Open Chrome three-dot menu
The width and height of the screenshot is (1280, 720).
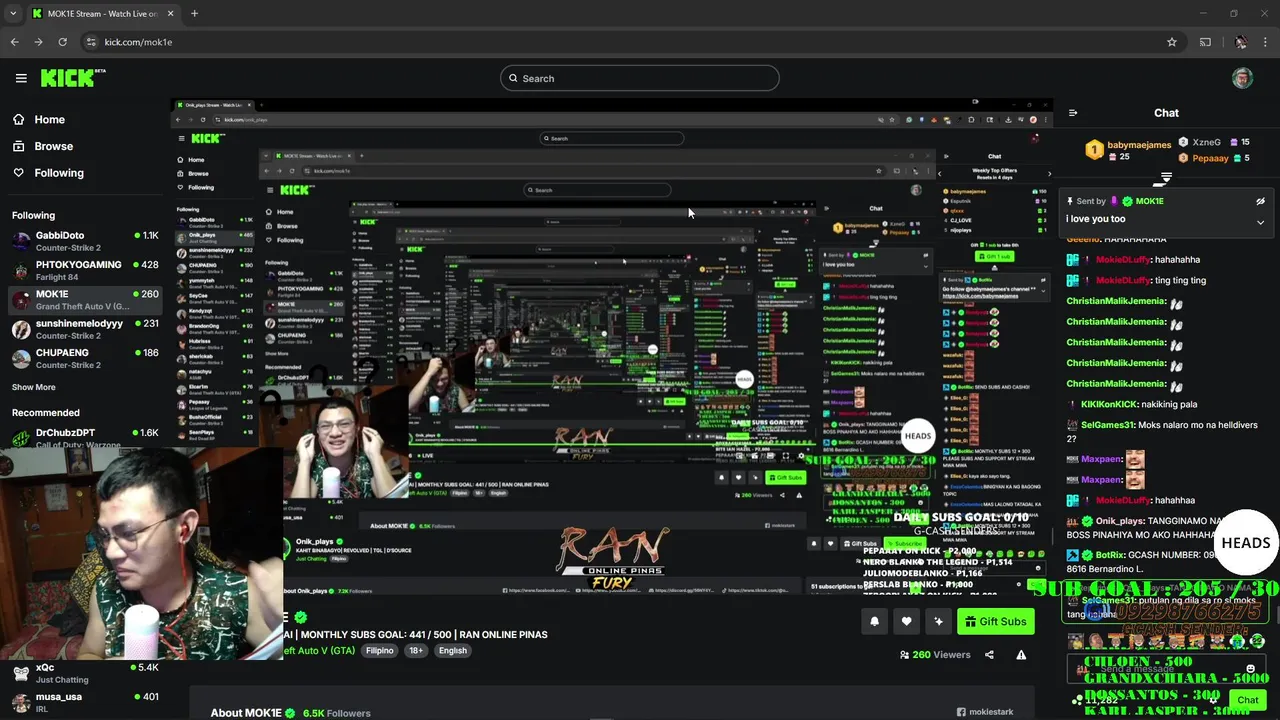[1265, 42]
